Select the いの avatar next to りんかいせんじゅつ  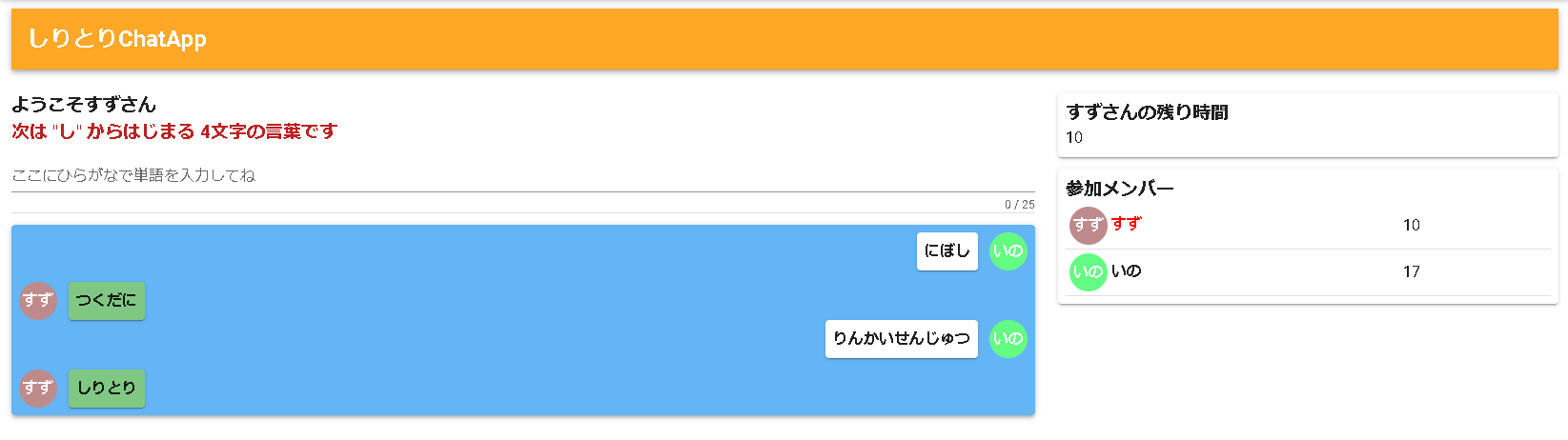1008,339
